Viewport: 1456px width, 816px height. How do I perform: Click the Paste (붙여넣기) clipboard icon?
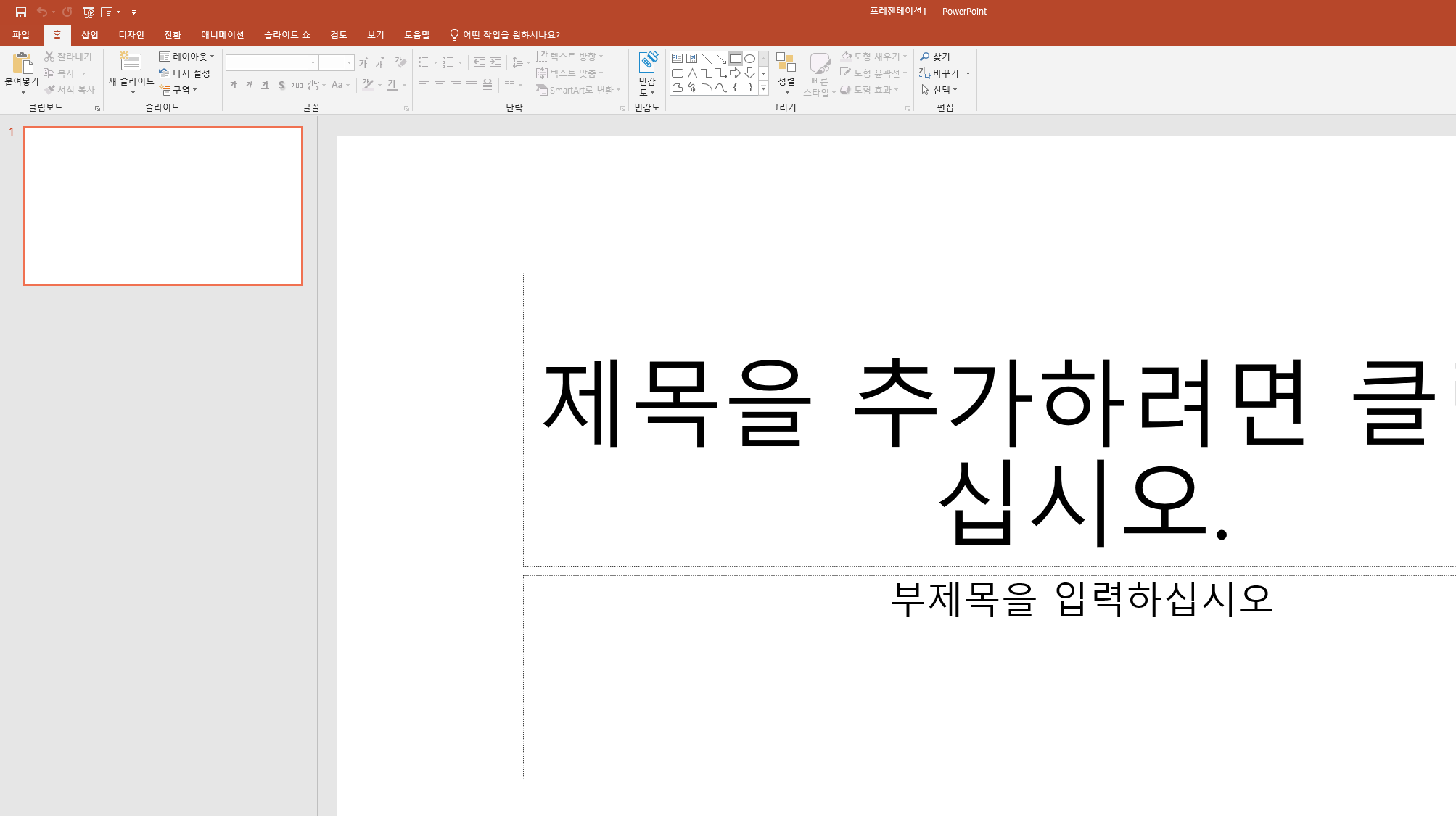pyautogui.click(x=22, y=64)
